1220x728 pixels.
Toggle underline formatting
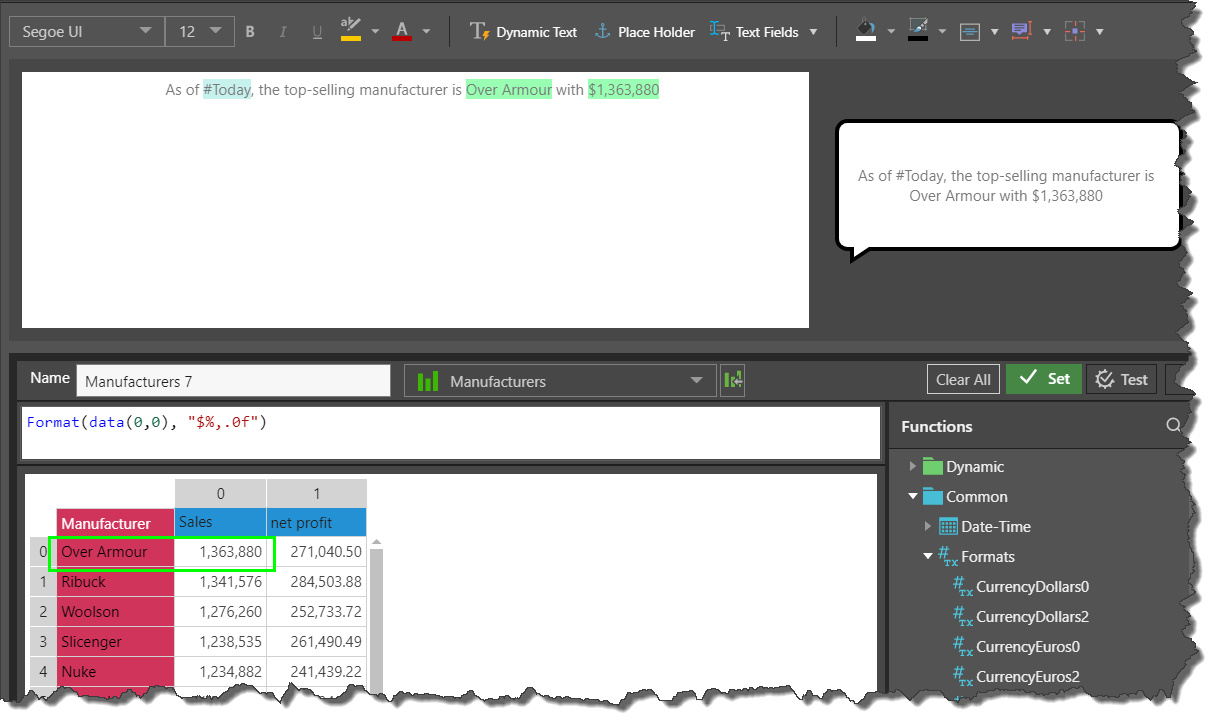317,32
